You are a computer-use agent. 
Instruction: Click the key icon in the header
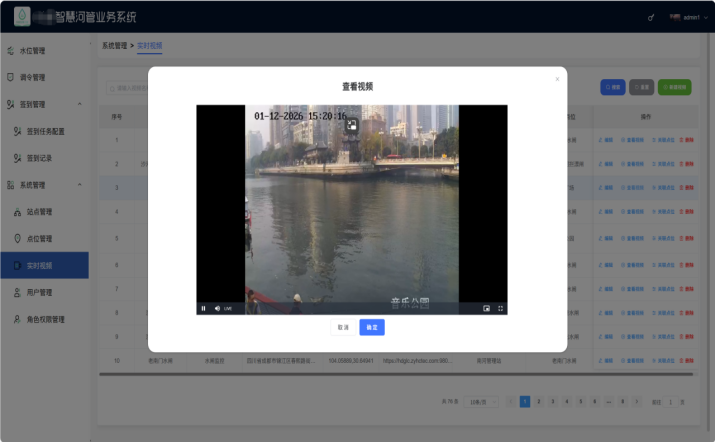point(651,17)
